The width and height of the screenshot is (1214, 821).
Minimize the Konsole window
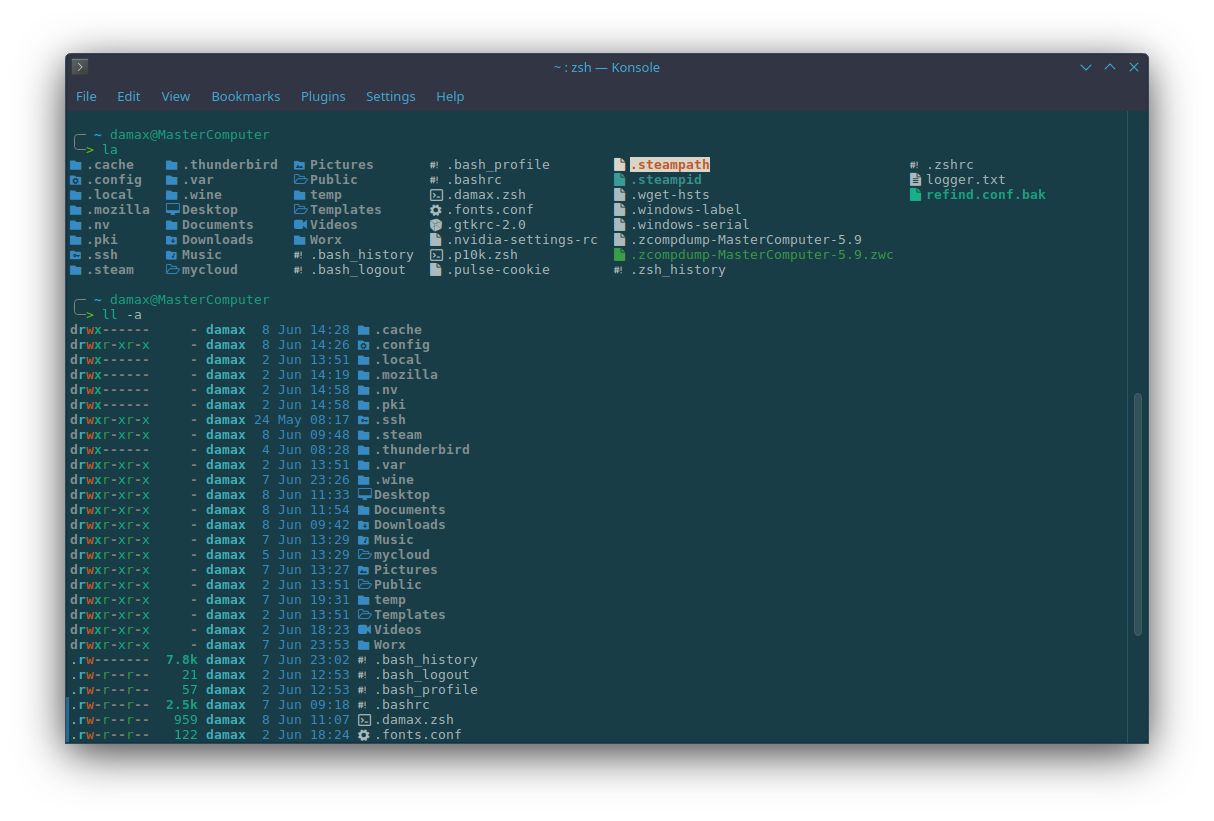1086,67
